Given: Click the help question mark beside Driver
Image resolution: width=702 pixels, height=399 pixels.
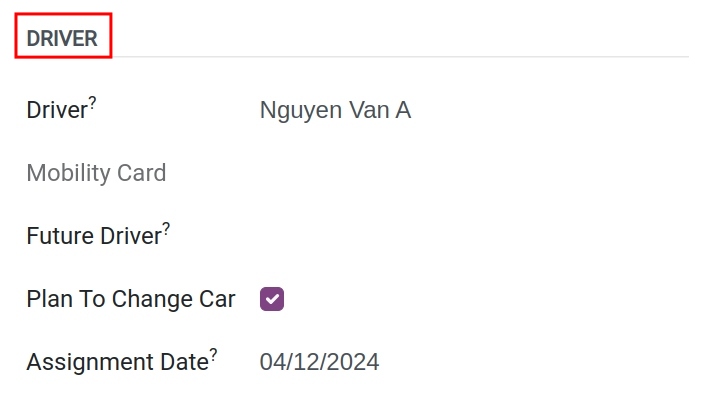Looking at the screenshot, I should click(x=92, y=103).
